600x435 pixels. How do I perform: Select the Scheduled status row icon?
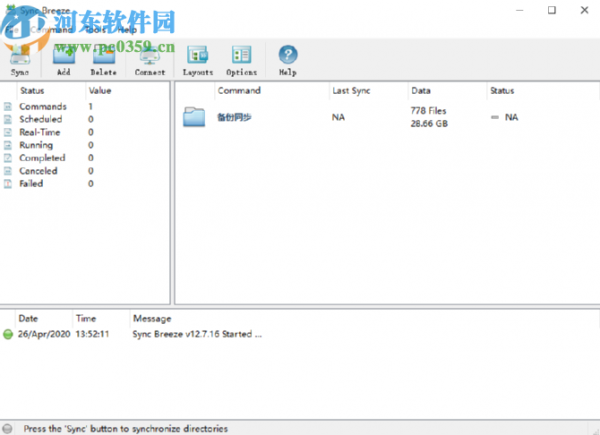(8, 119)
